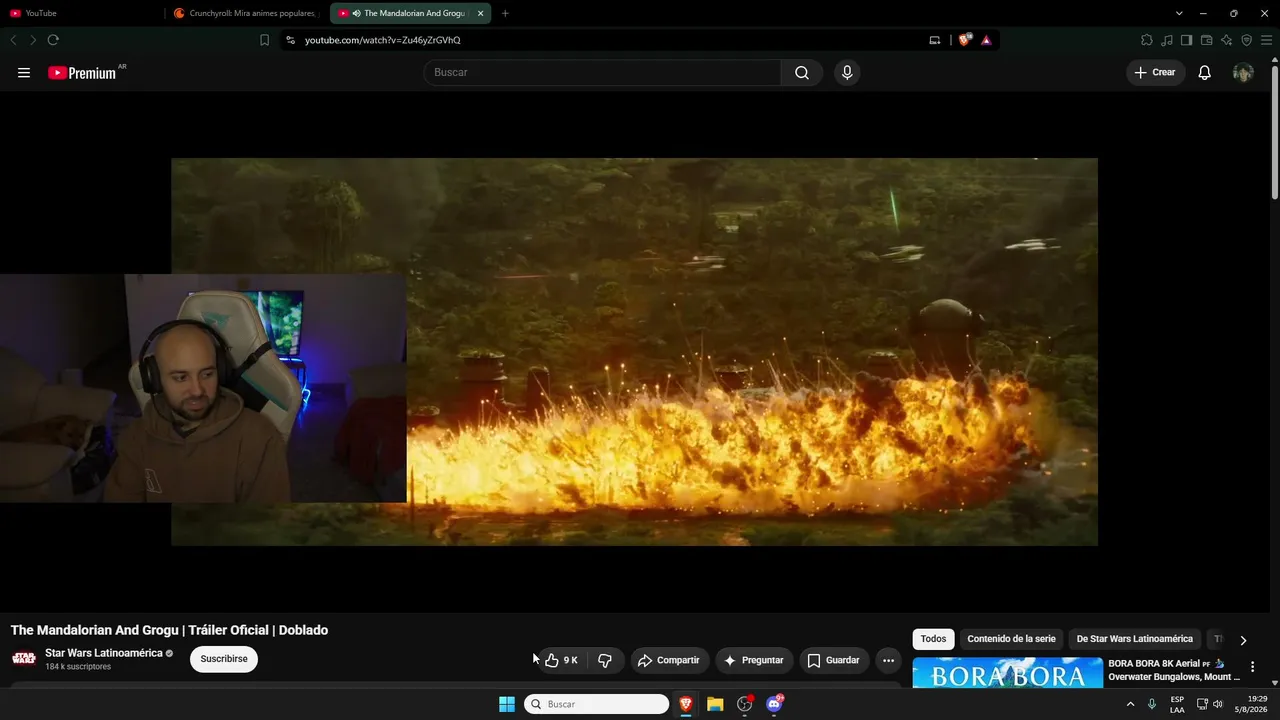Focus the YouTube Buscar search field
The image size is (1280, 720).
[603, 73]
